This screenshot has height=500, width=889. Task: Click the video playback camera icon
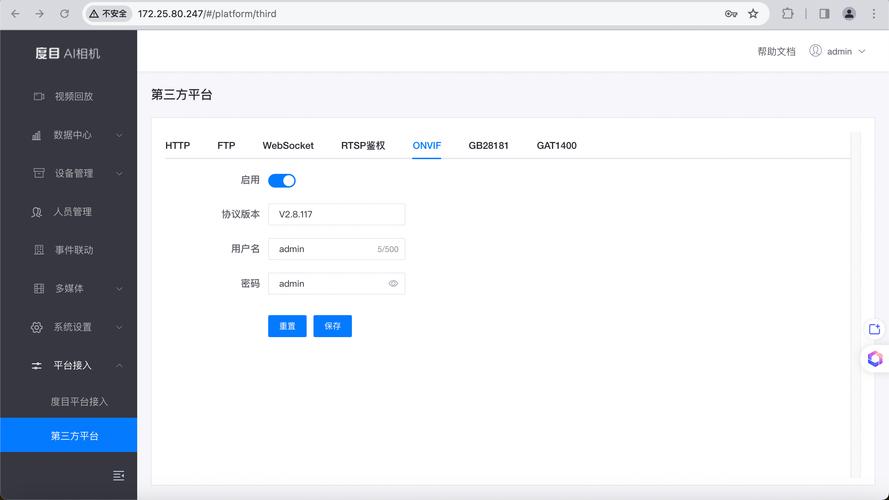(39, 96)
